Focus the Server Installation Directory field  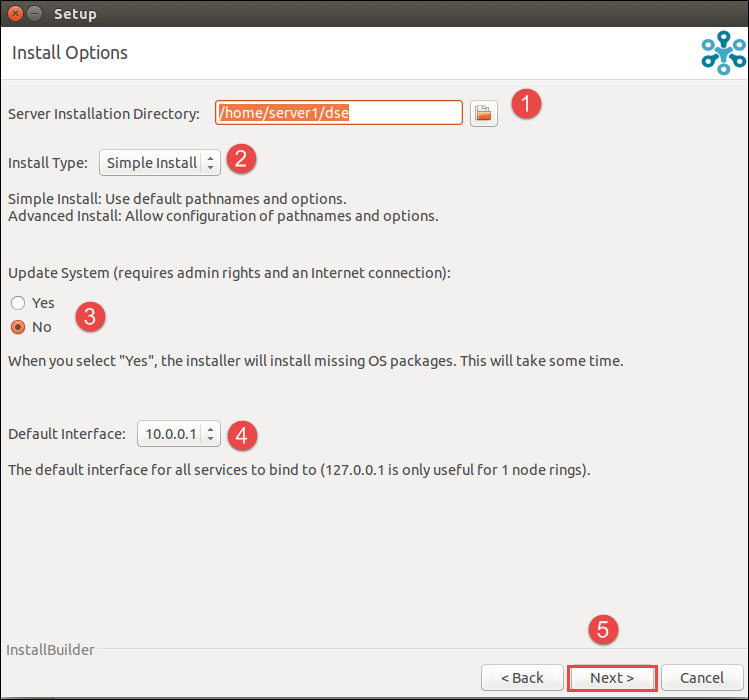(x=338, y=114)
